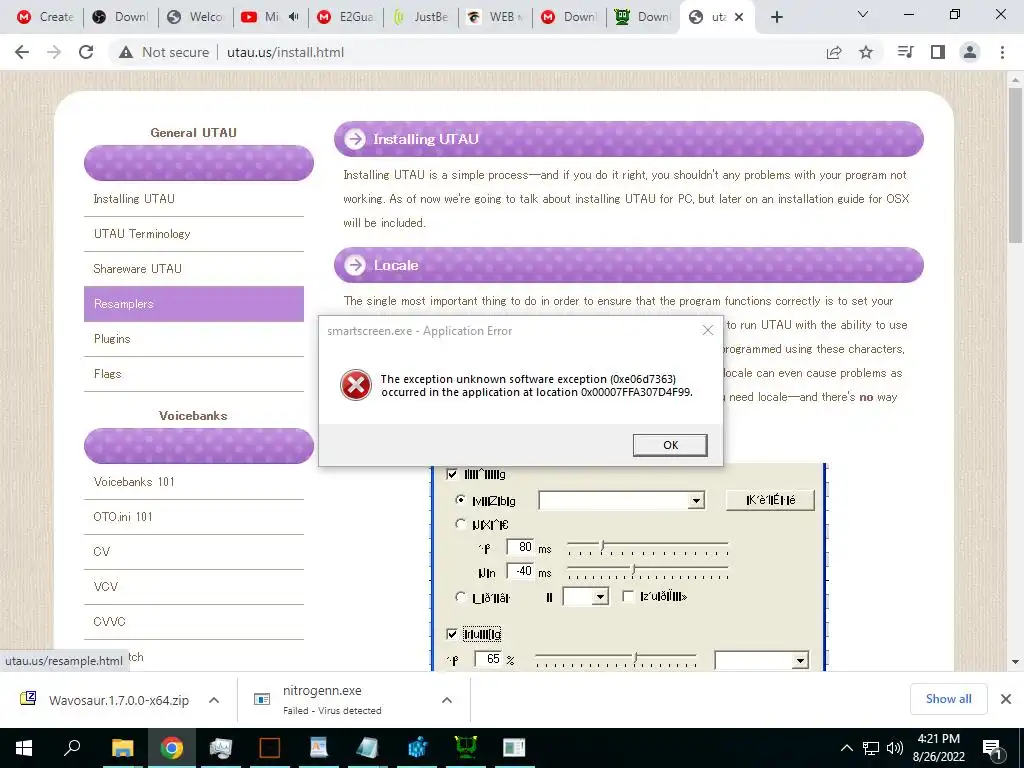Open the media control icon in toolbar
Viewport: 1024px width, 768px height.
(905, 52)
